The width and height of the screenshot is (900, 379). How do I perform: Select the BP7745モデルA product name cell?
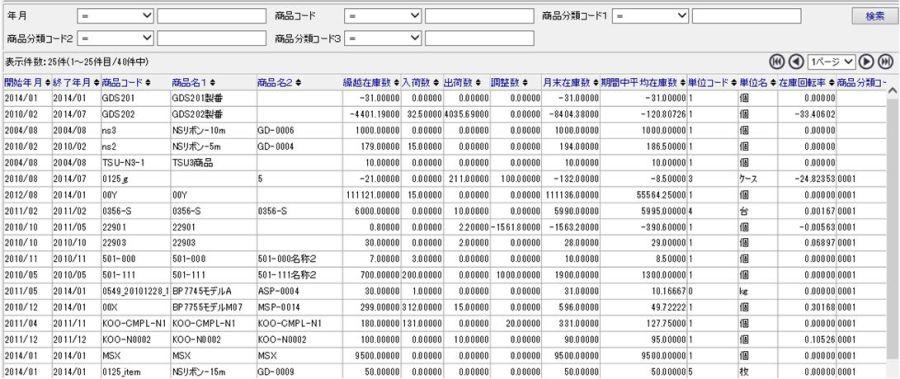[213, 291]
